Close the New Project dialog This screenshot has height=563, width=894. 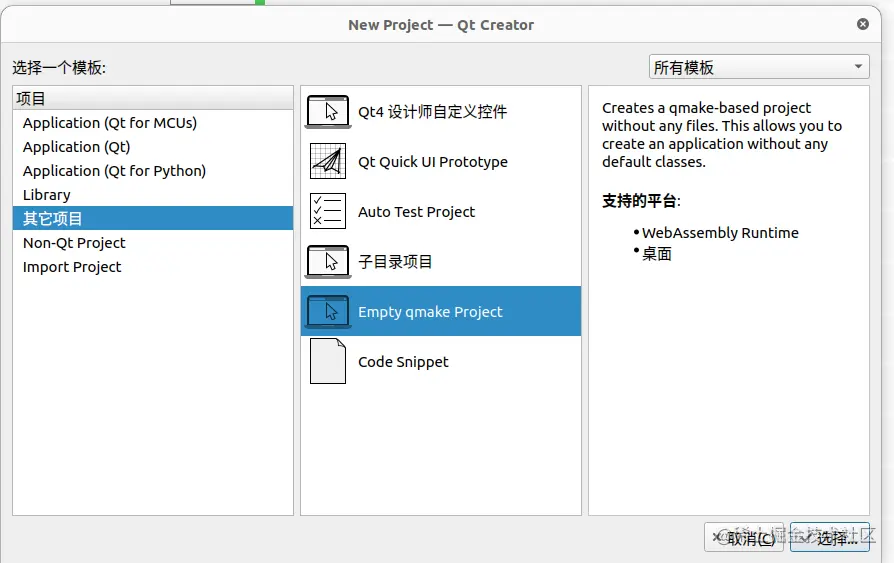click(x=863, y=24)
